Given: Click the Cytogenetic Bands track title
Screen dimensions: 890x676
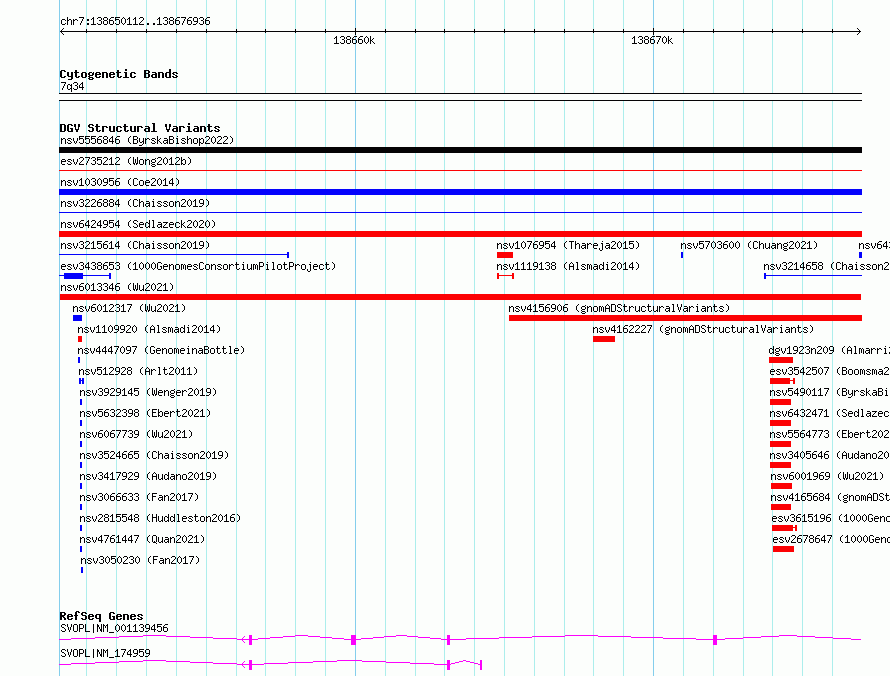Looking at the screenshot, I should (119, 74).
